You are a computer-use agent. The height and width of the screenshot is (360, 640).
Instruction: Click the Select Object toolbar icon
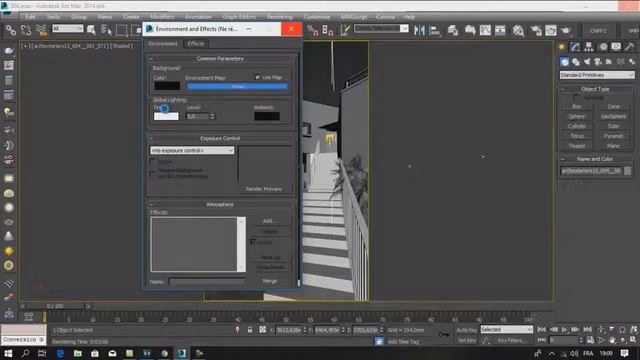[91, 30]
